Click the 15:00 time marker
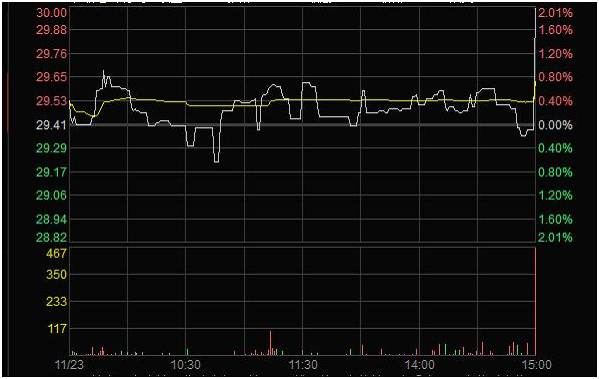This screenshot has height=379, width=599. [x=537, y=364]
